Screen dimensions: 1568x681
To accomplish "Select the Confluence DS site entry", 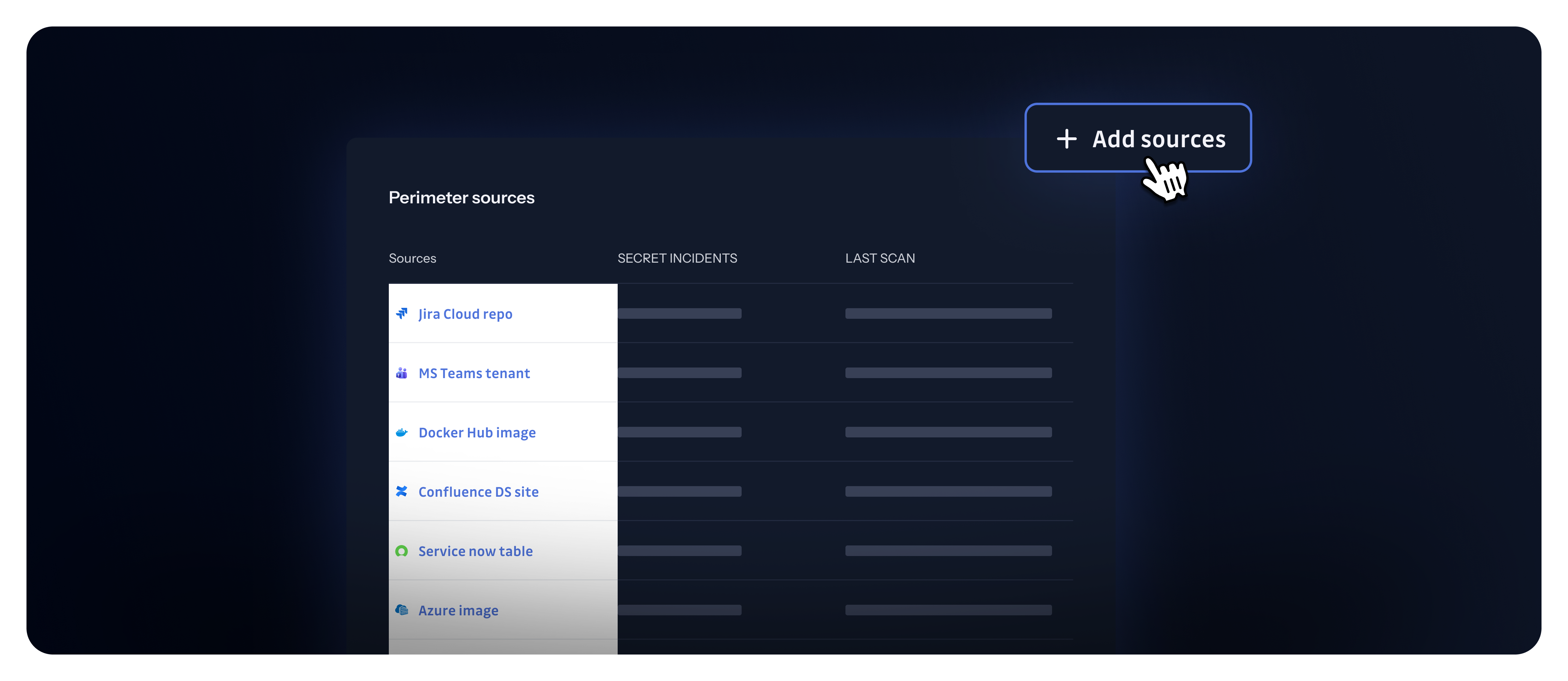I will pos(478,491).
